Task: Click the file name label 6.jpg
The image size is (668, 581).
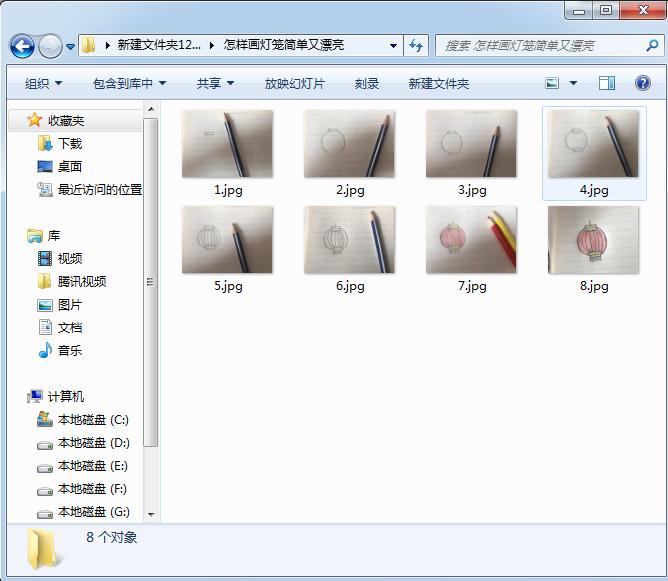Action: [x=350, y=286]
